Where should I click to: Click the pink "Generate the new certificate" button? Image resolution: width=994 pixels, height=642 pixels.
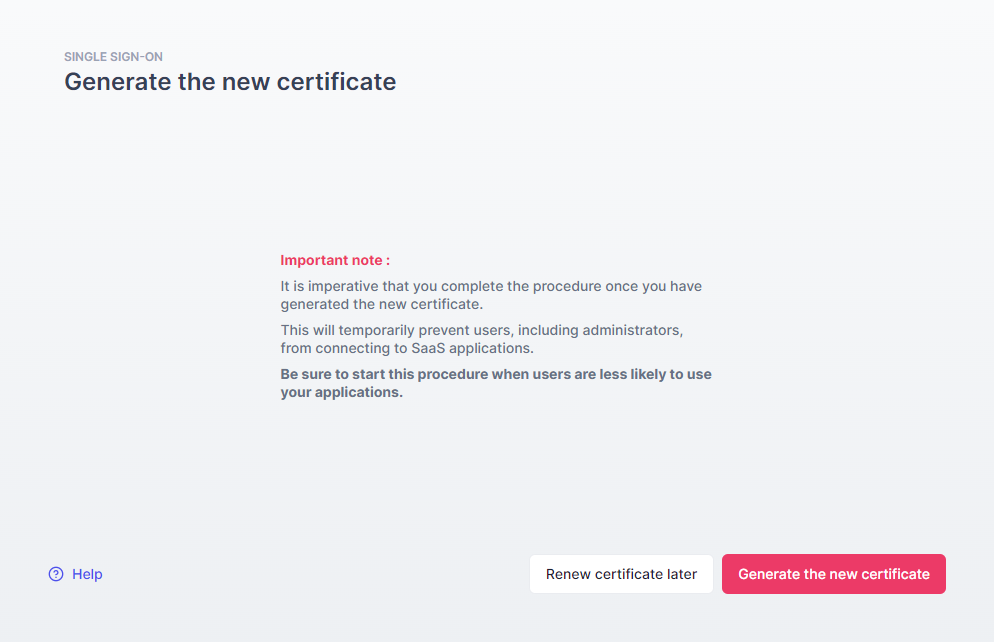pyautogui.click(x=833, y=574)
